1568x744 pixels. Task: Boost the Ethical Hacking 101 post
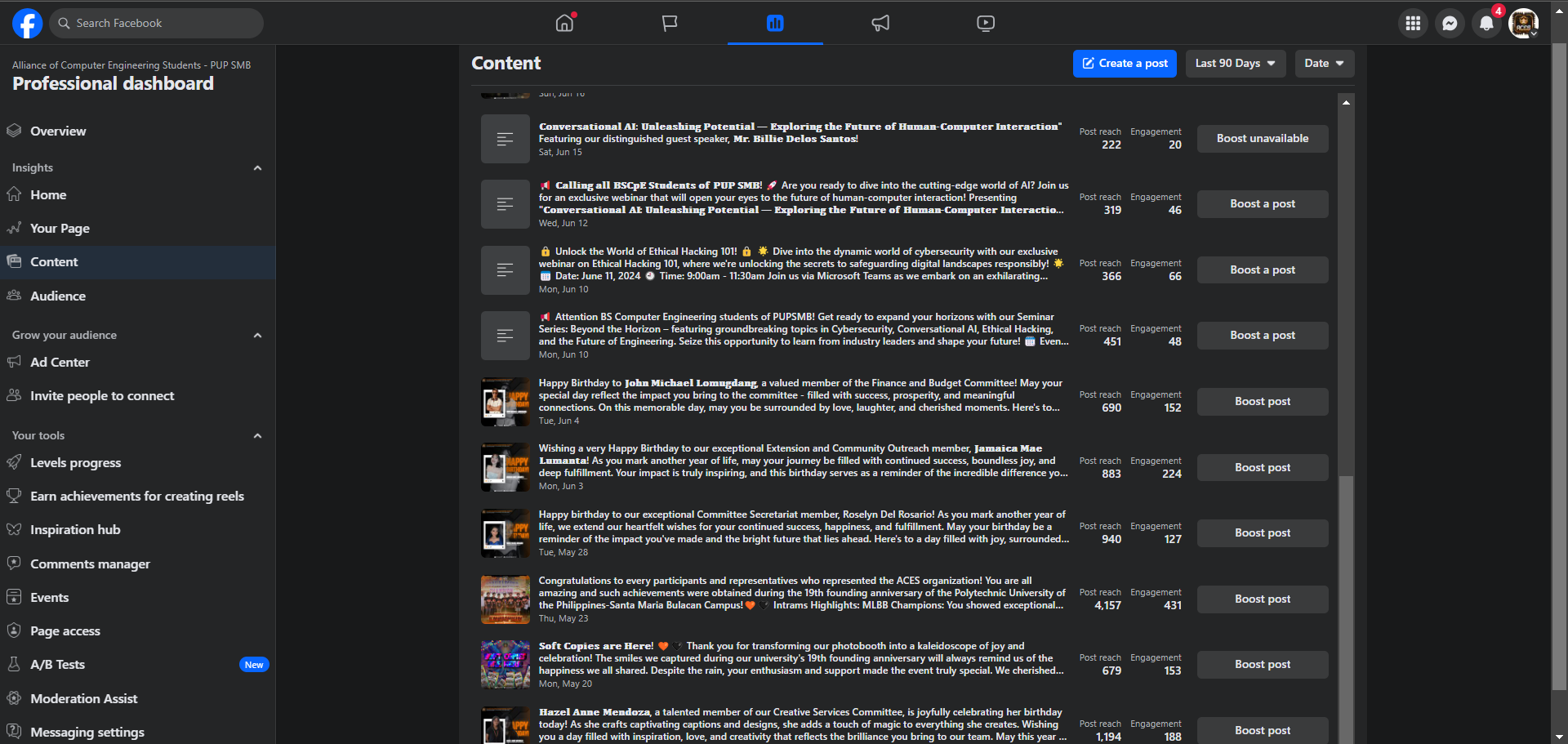click(1263, 270)
